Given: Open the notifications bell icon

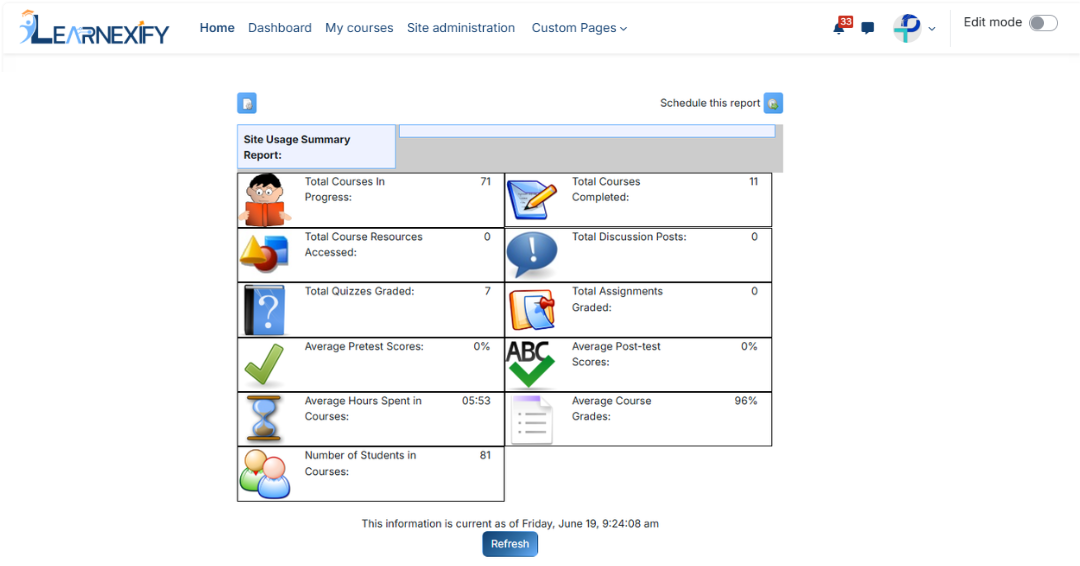Looking at the screenshot, I should (x=839, y=28).
